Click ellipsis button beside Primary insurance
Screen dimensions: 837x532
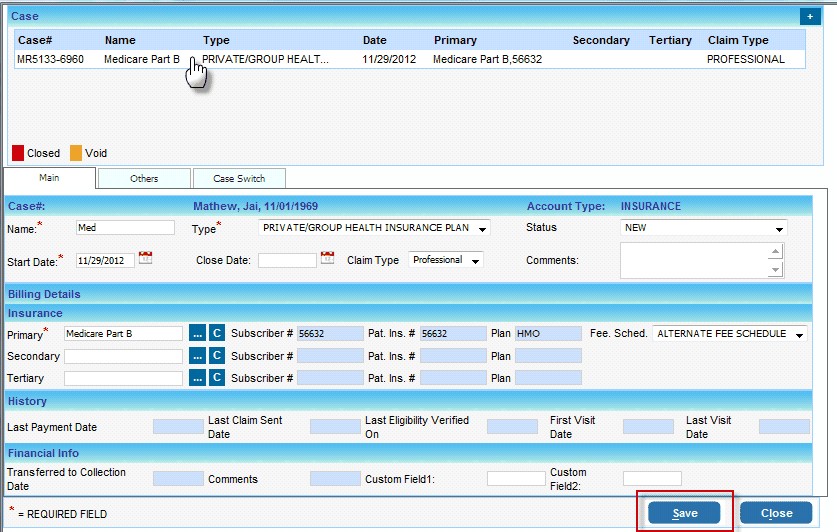[x=197, y=333]
